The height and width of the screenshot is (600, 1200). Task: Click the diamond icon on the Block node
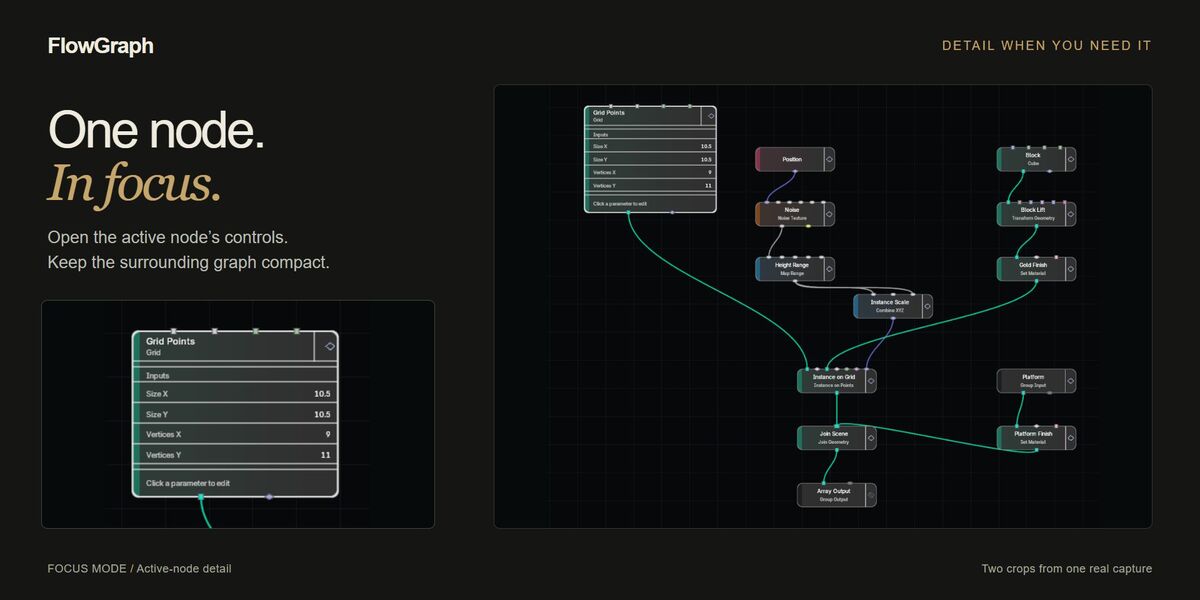(x=1069, y=159)
